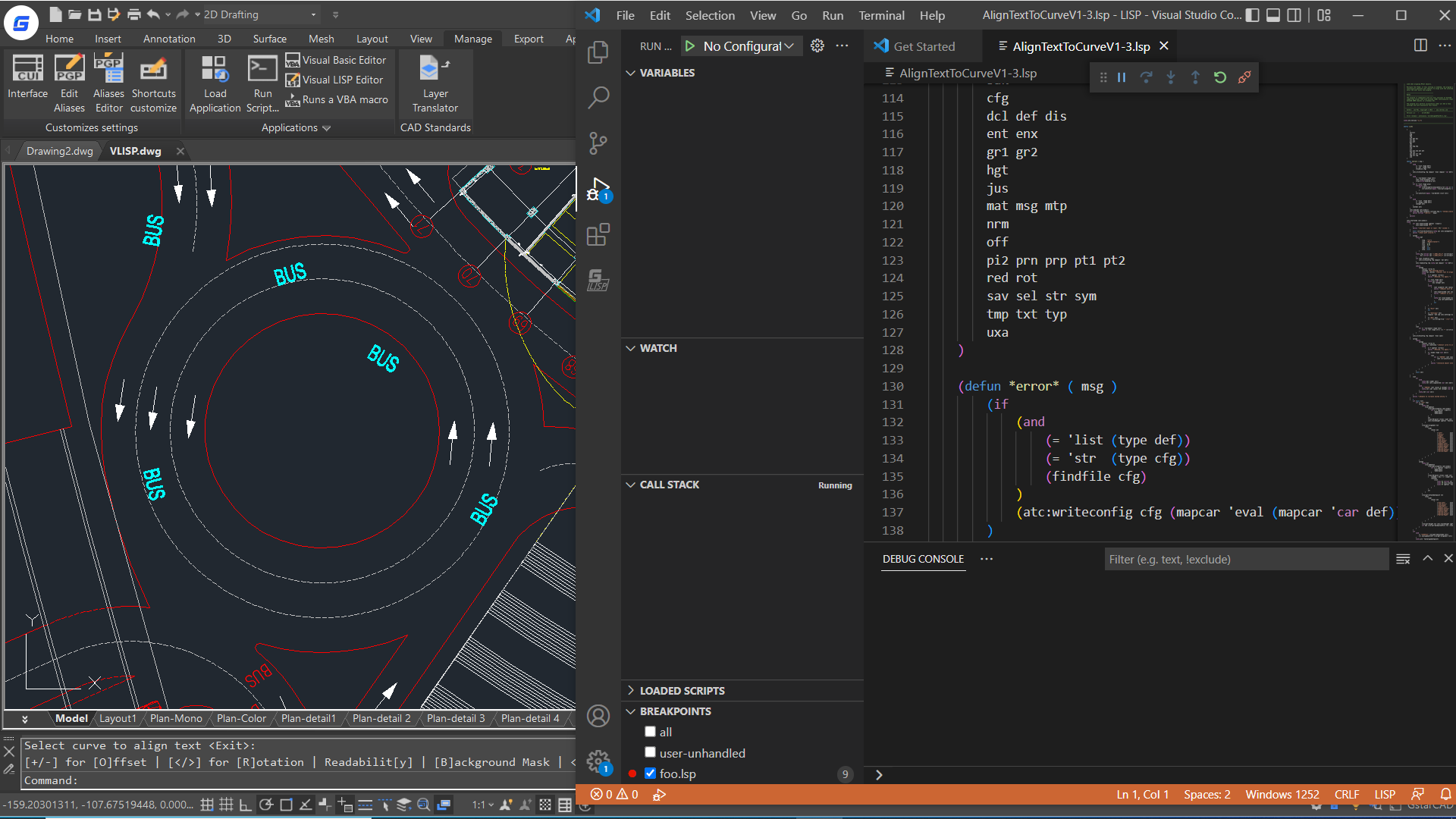Viewport: 1456px width, 819px height.
Task: Open the Selection menu in VS Code
Action: tap(710, 15)
